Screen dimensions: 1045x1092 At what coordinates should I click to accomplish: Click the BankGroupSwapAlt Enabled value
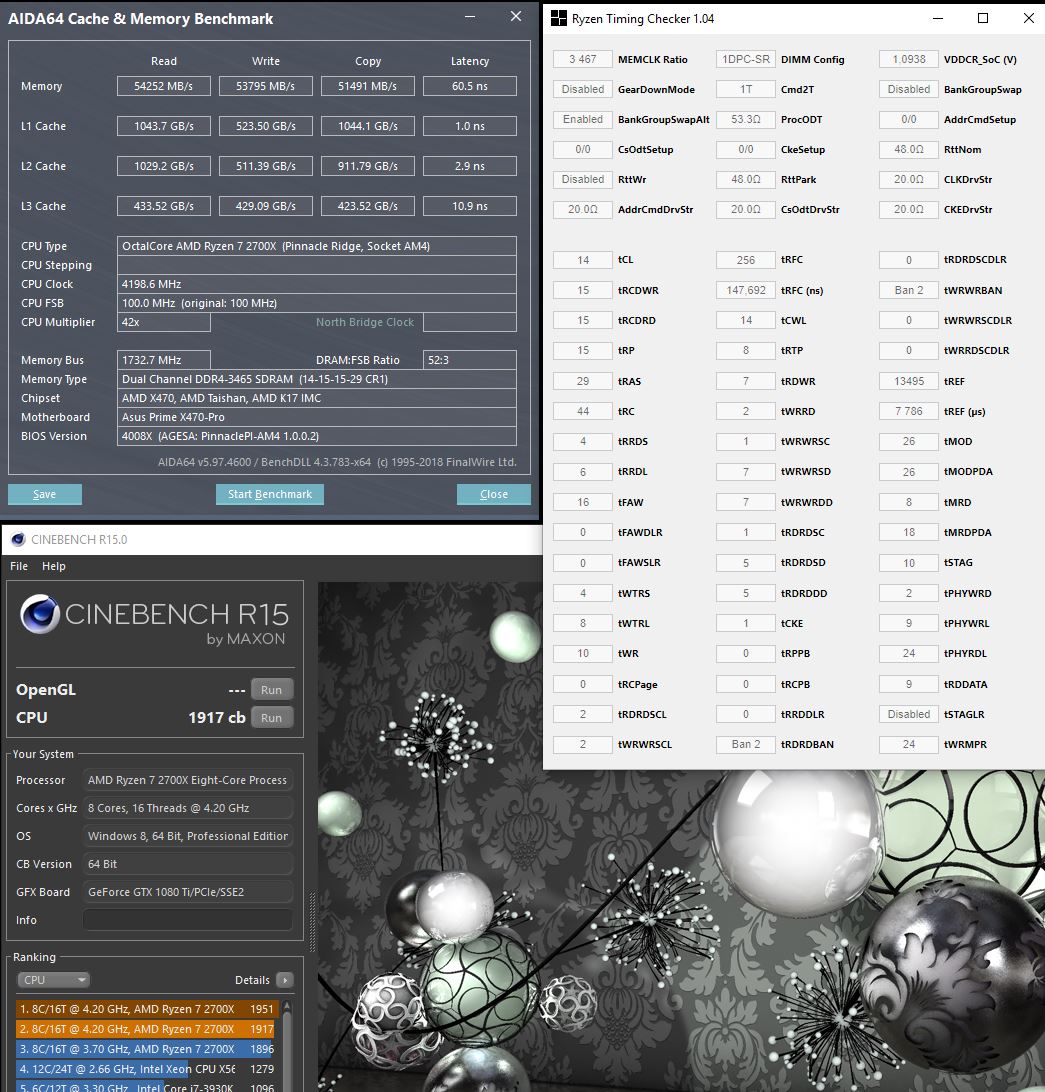coord(583,119)
